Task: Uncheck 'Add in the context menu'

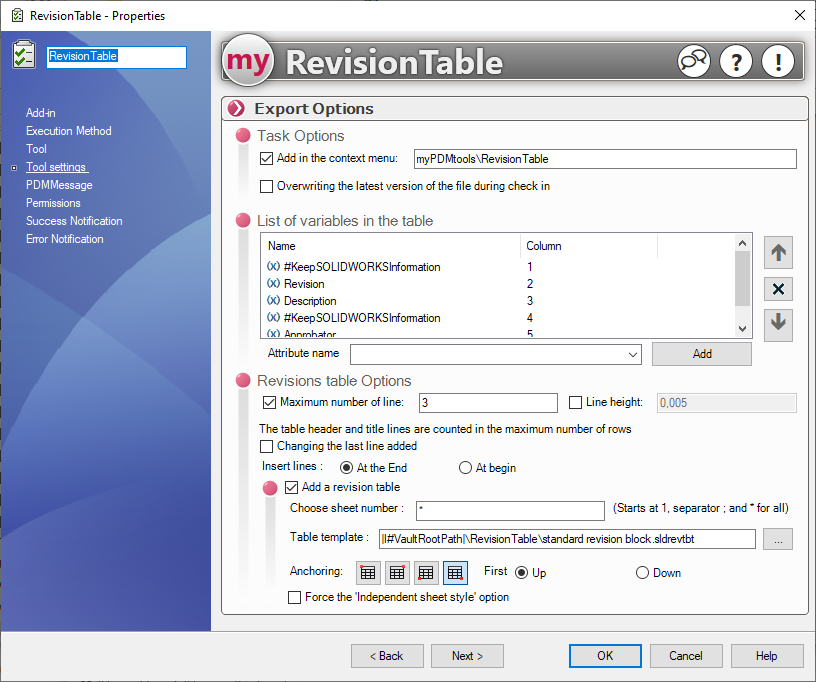Action: point(266,158)
